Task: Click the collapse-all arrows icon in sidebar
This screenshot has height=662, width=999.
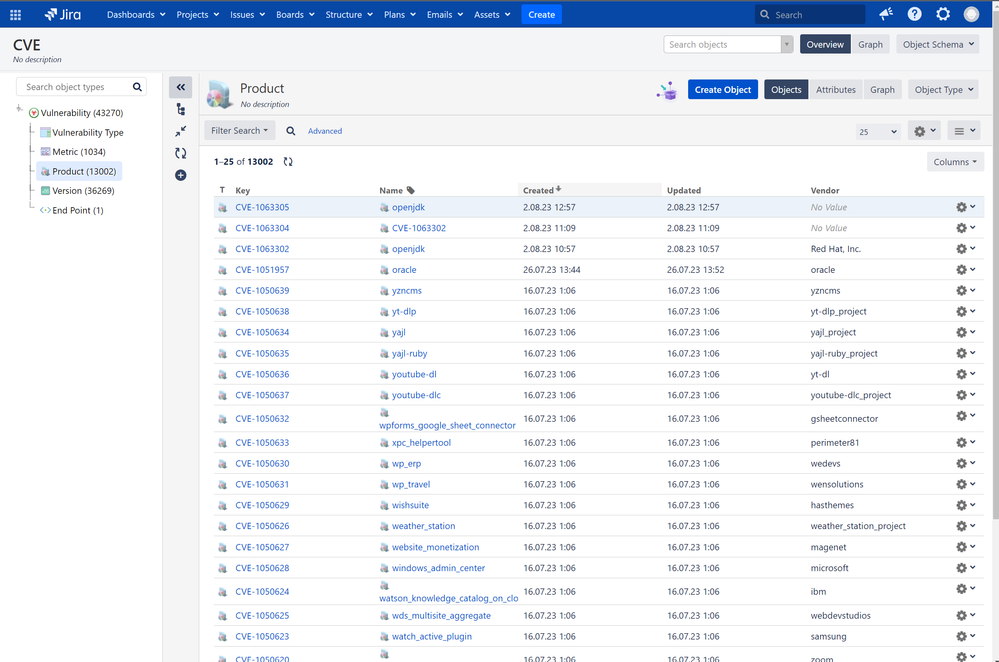Action: 181,131
